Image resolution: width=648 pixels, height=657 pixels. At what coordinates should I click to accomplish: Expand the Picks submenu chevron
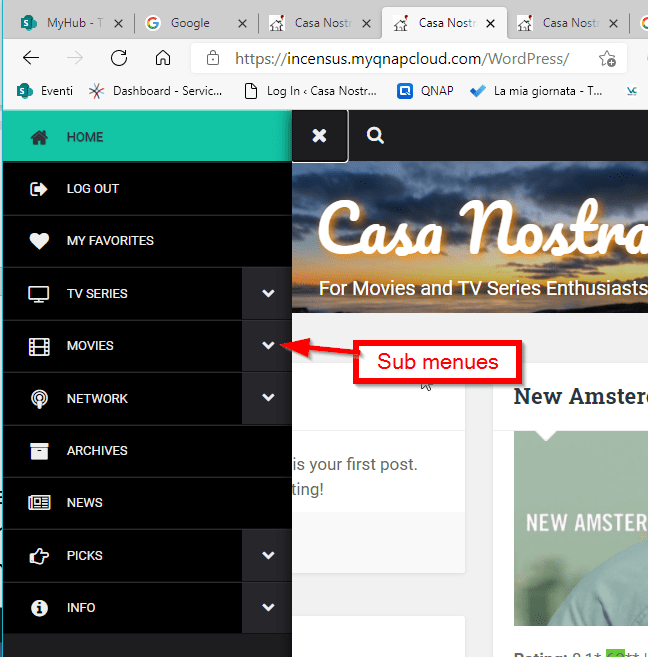click(x=268, y=555)
